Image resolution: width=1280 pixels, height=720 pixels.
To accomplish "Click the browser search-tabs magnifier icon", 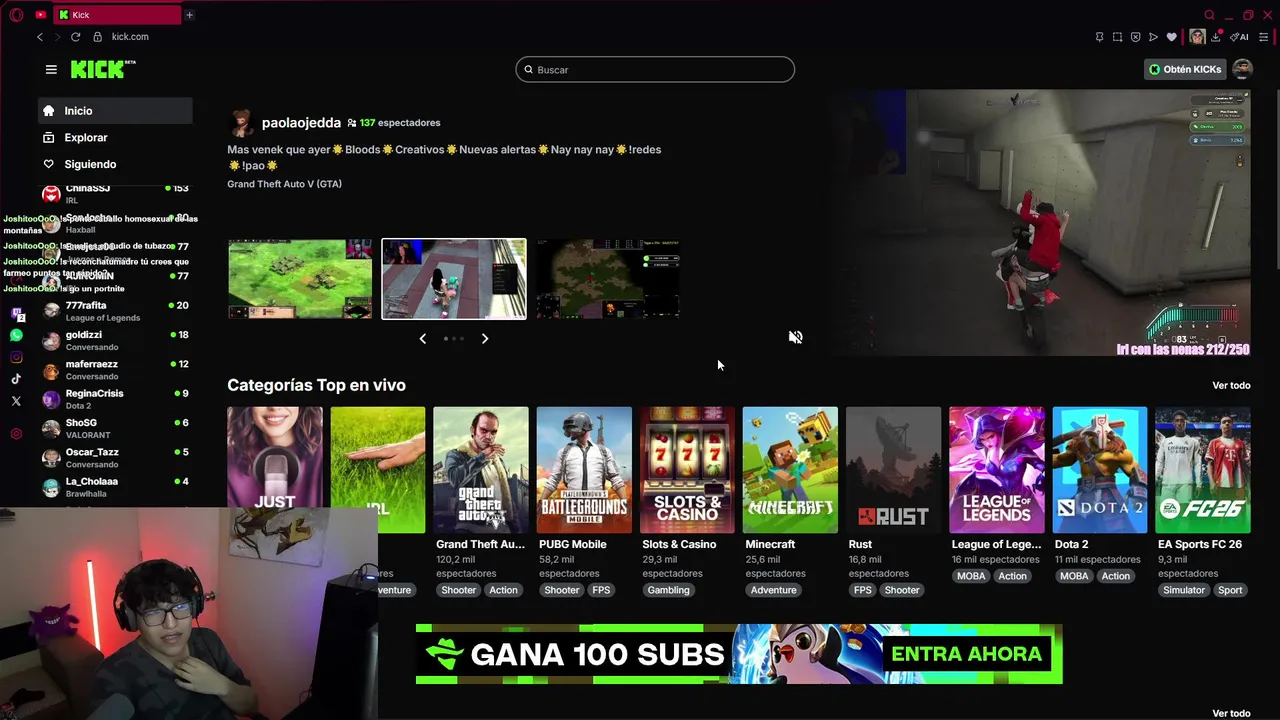I will coord(1209,15).
